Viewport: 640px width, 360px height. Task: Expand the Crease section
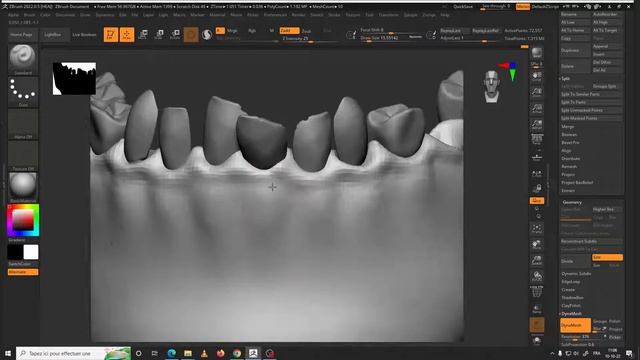coord(568,289)
